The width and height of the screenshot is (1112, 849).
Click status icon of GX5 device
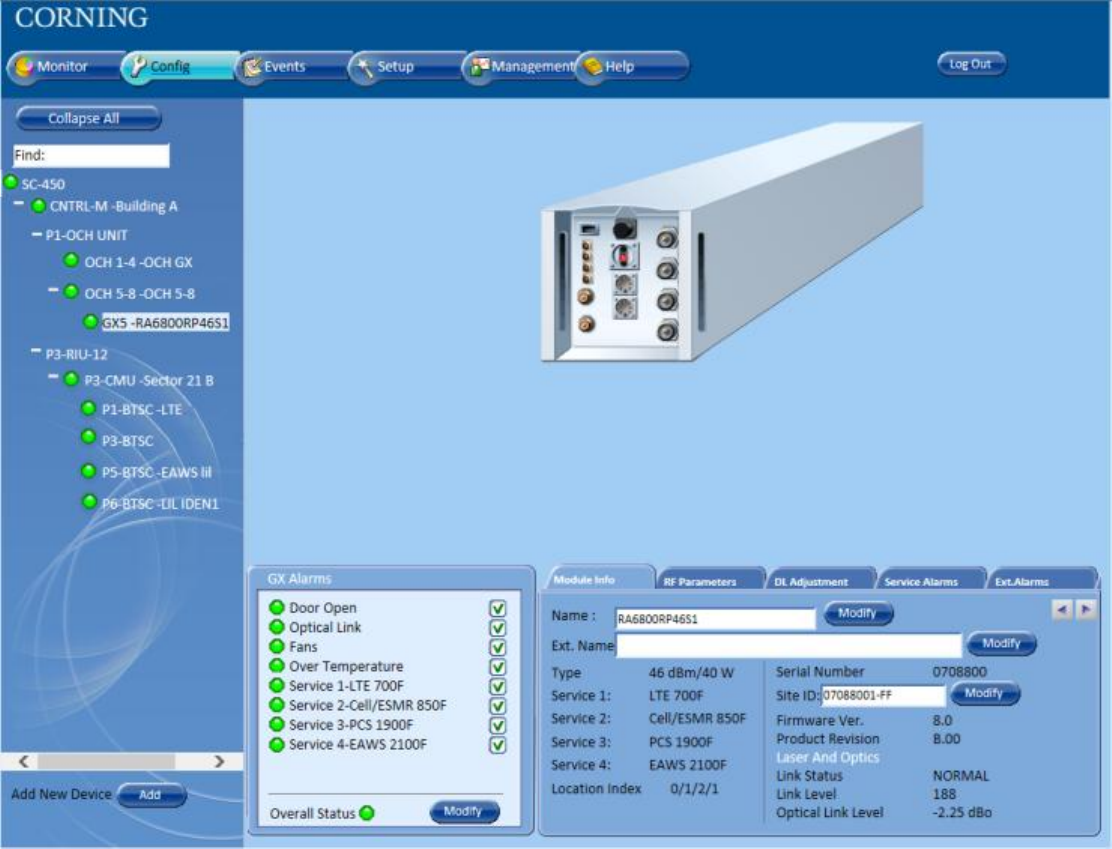(90, 321)
